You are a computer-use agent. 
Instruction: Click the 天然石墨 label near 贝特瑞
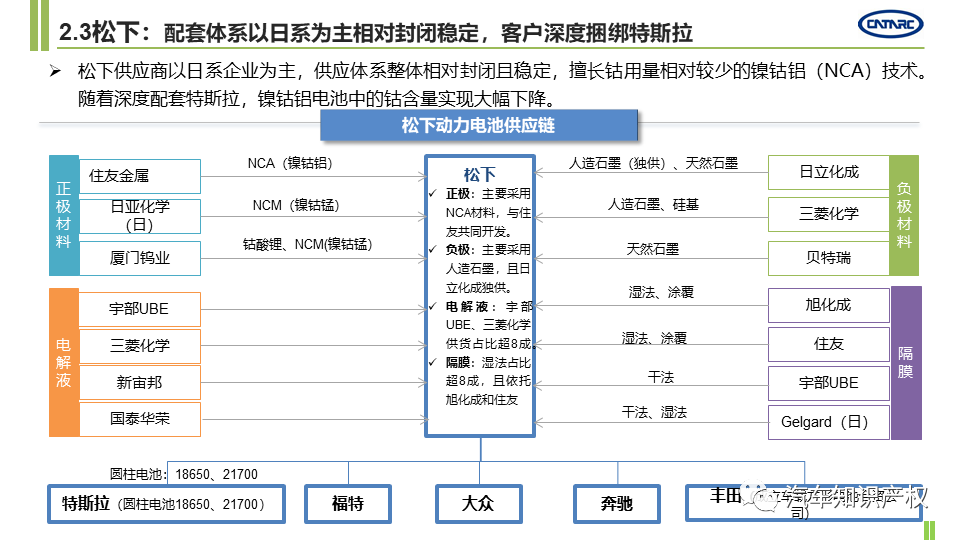[653, 249]
